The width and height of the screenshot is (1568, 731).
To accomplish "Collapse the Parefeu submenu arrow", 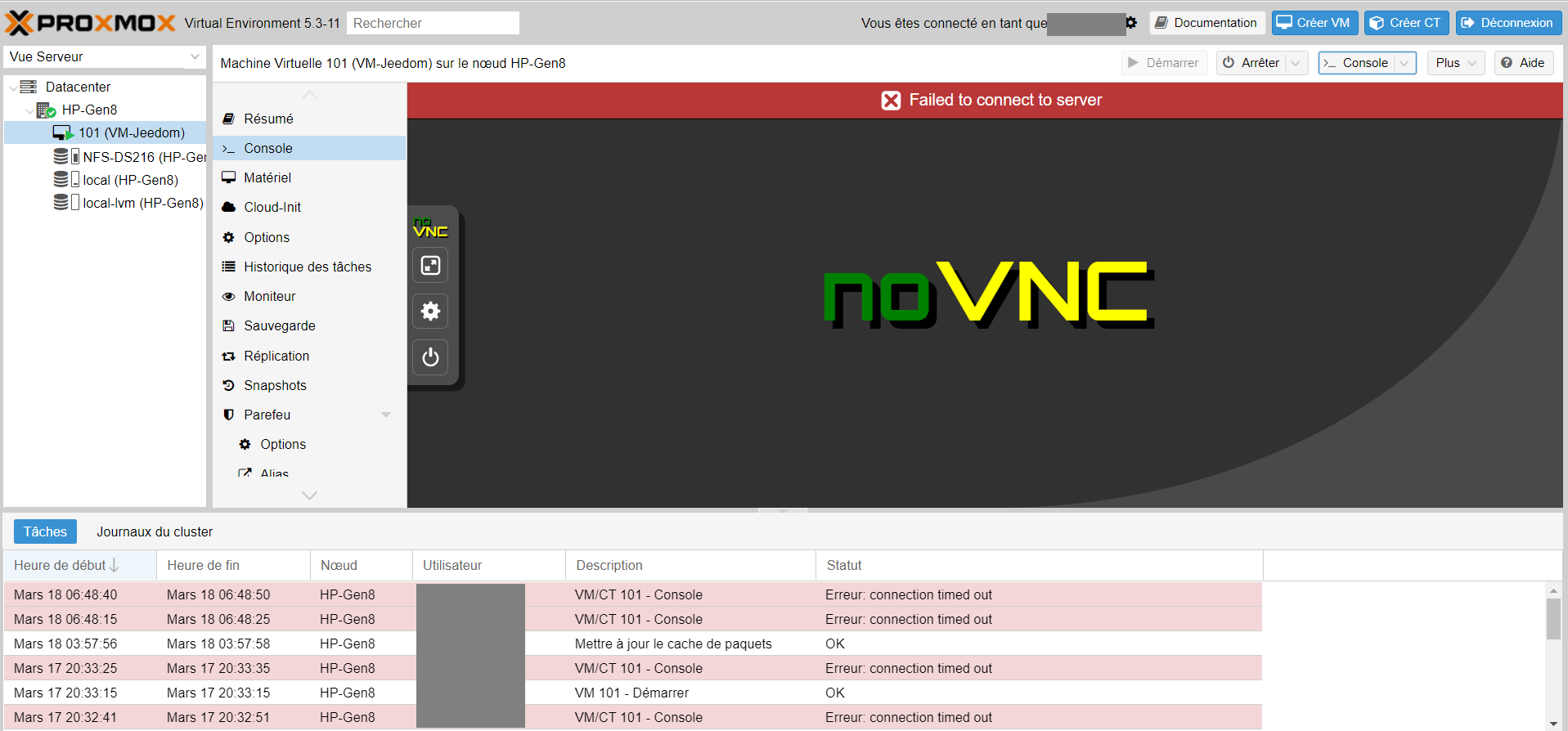I will (386, 415).
